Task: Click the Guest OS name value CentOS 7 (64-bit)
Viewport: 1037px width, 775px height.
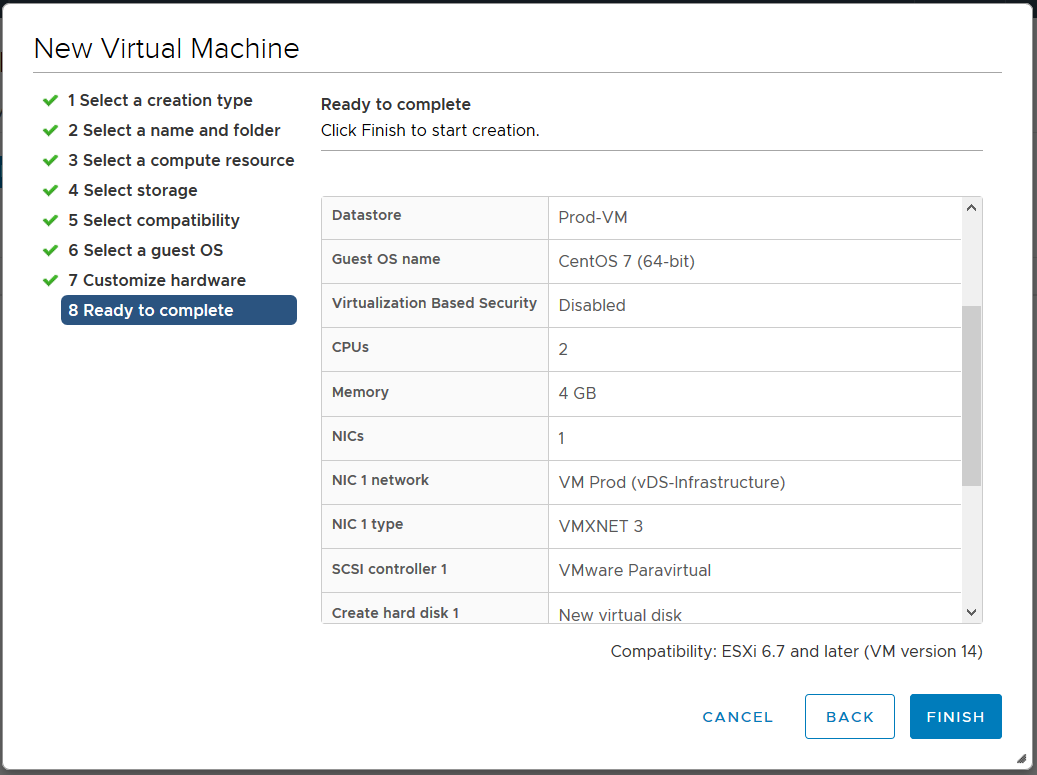Action: pos(626,261)
